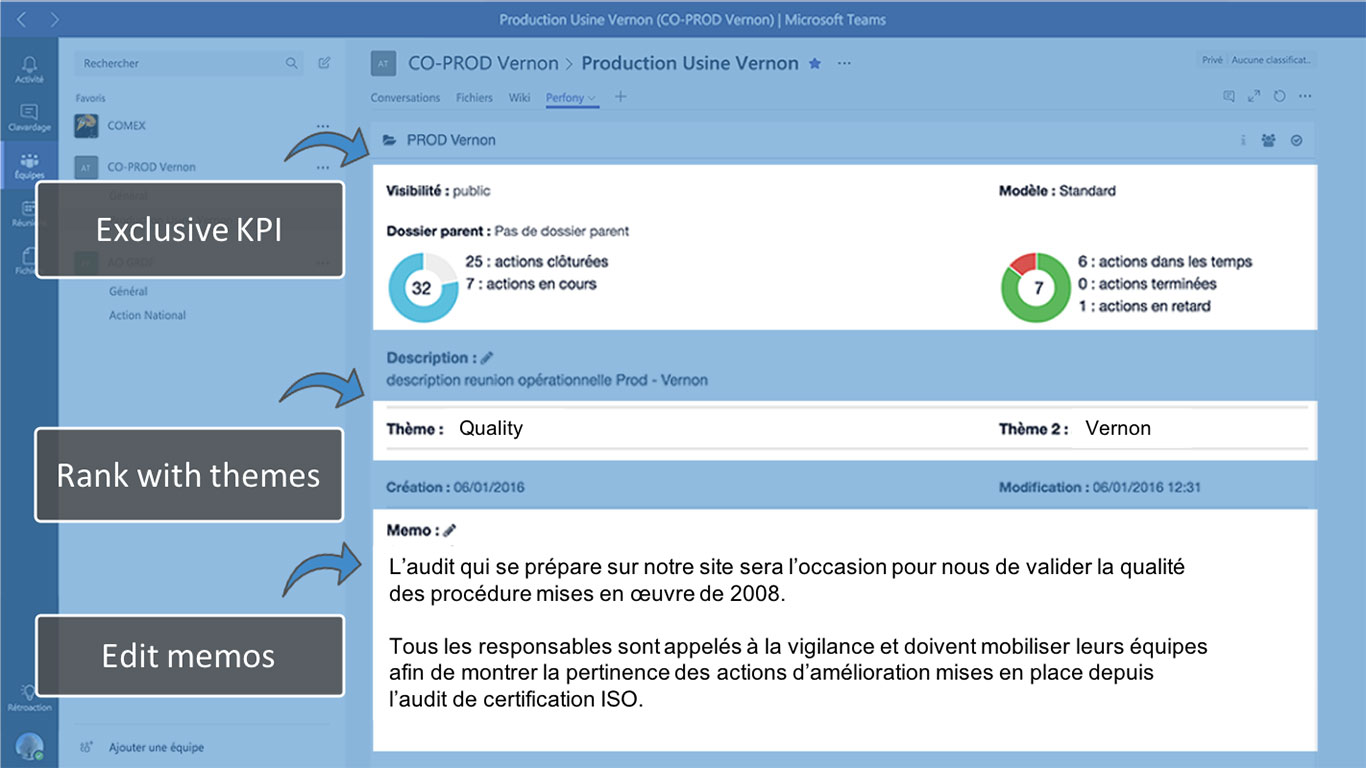1366x768 pixels.
Task: Click '25 : actions clôturées' text
Action: (537, 261)
